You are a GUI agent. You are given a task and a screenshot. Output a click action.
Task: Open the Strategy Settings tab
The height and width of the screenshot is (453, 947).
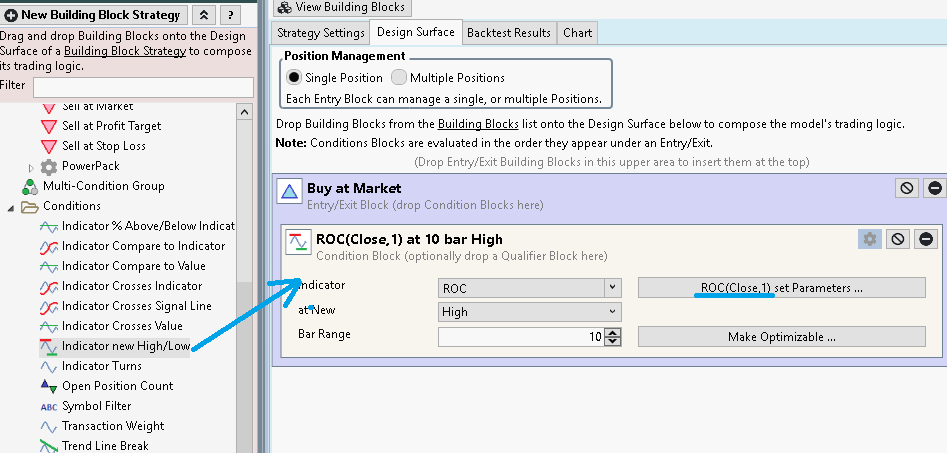[x=321, y=33]
